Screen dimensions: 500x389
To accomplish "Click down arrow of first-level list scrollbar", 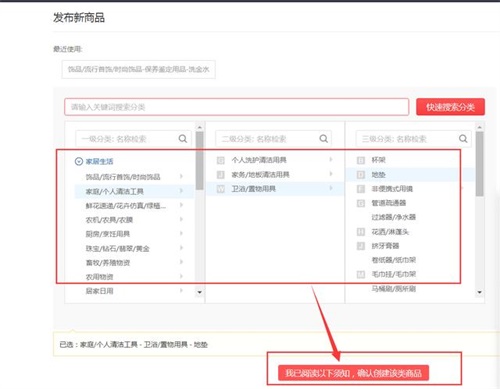I will [x=199, y=292].
